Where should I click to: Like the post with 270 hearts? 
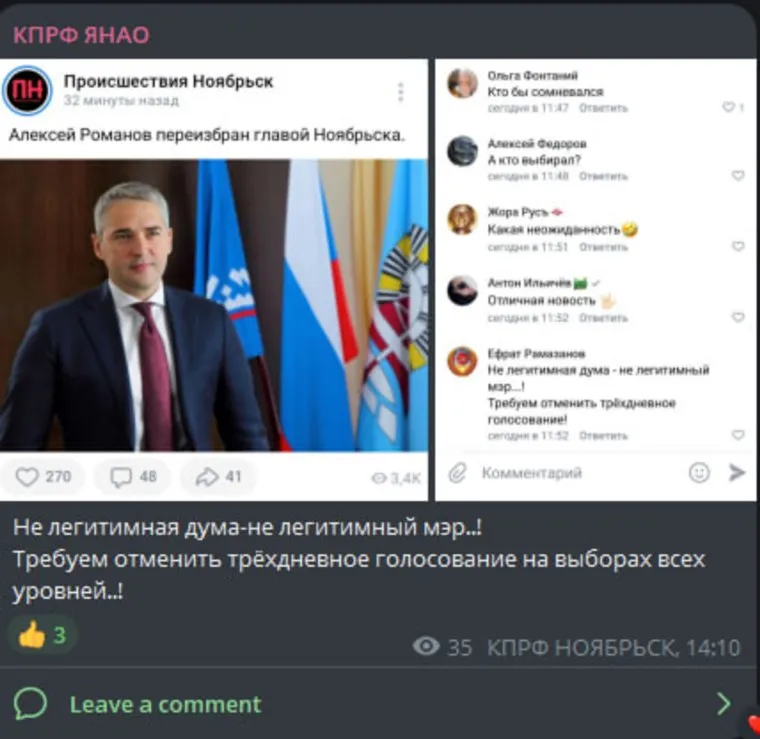coord(43,477)
